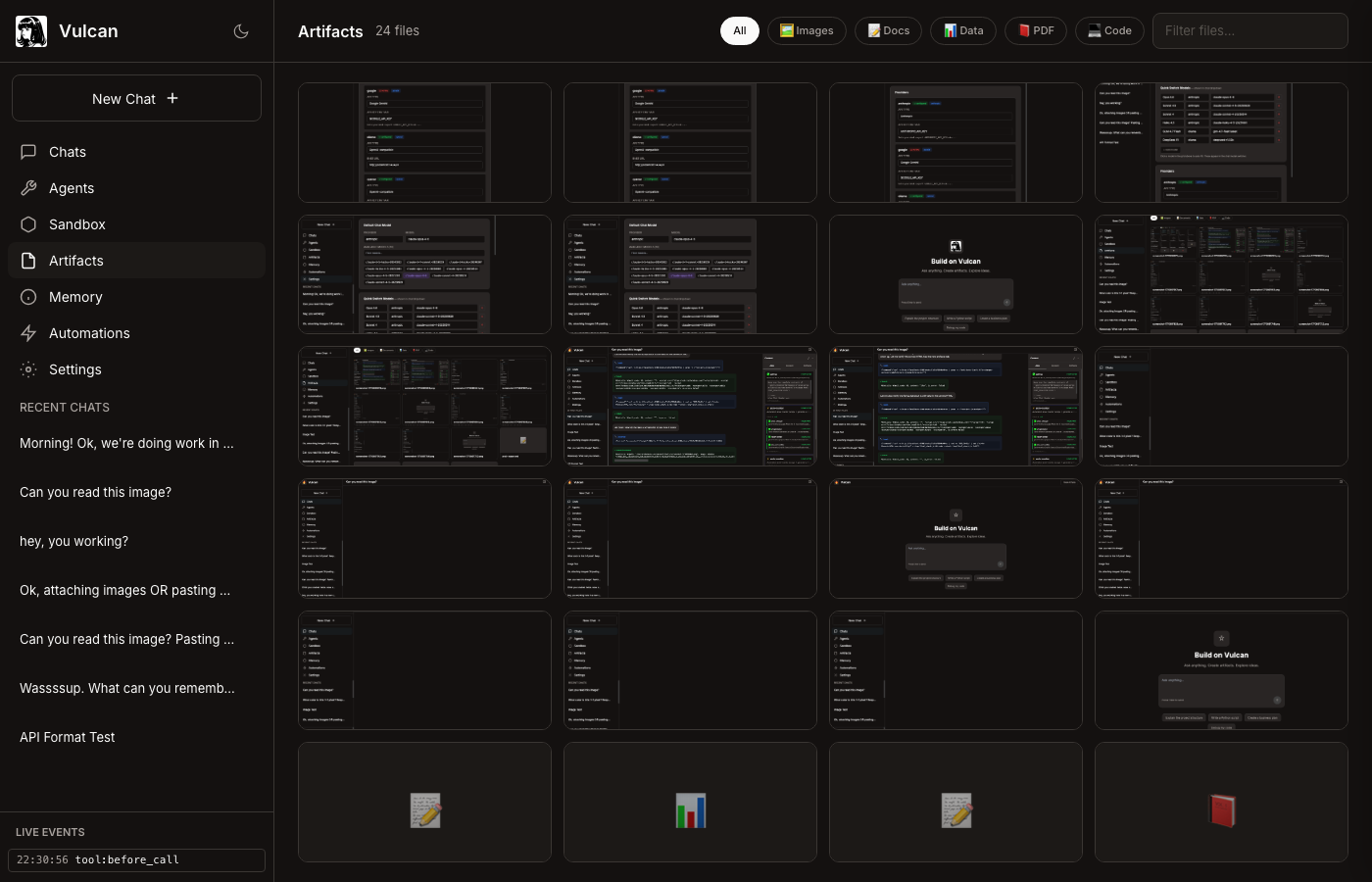The image size is (1372, 882).
Task: Open Settings gear icon in sidebar
Action: pos(28,369)
